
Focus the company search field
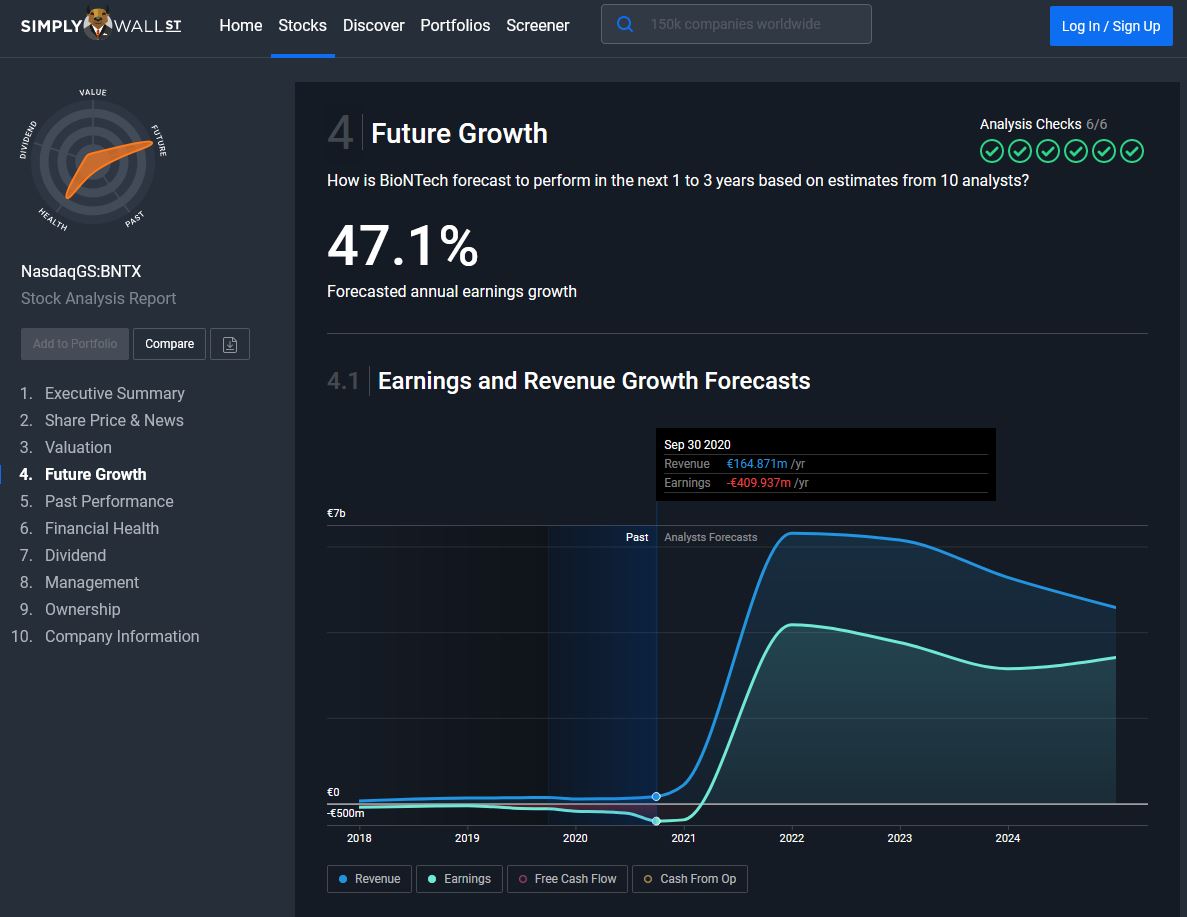point(750,25)
